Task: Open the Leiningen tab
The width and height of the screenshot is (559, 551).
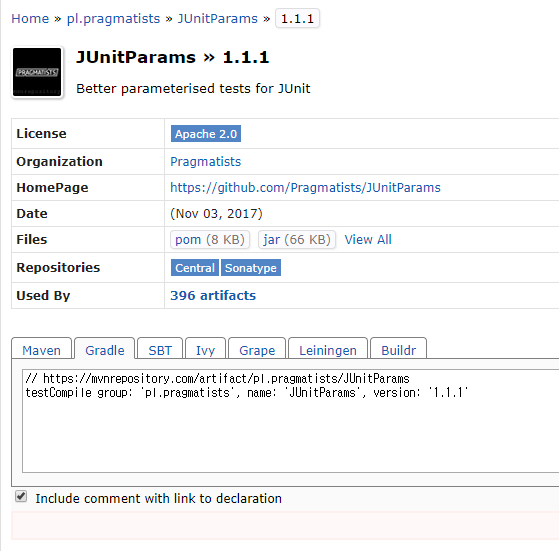Action: [328, 348]
